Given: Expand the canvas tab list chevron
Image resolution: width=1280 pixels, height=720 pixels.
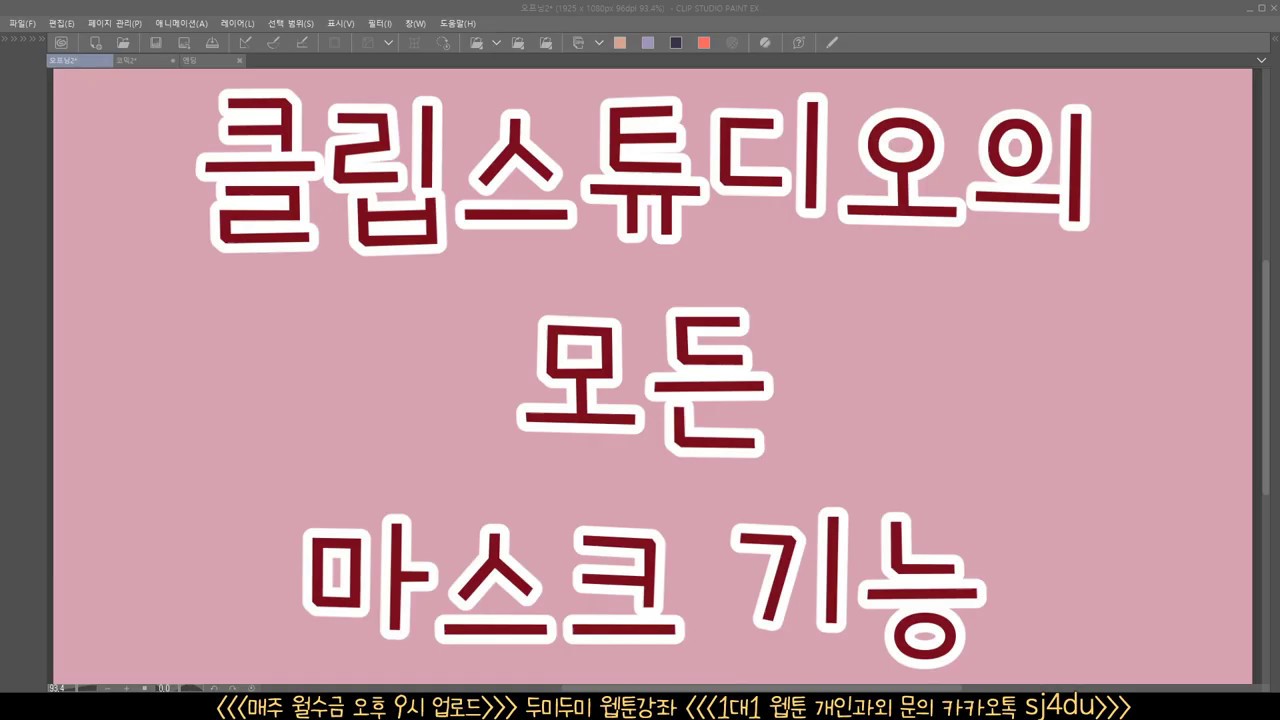Looking at the screenshot, I should pyautogui.click(x=1261, y=61).
